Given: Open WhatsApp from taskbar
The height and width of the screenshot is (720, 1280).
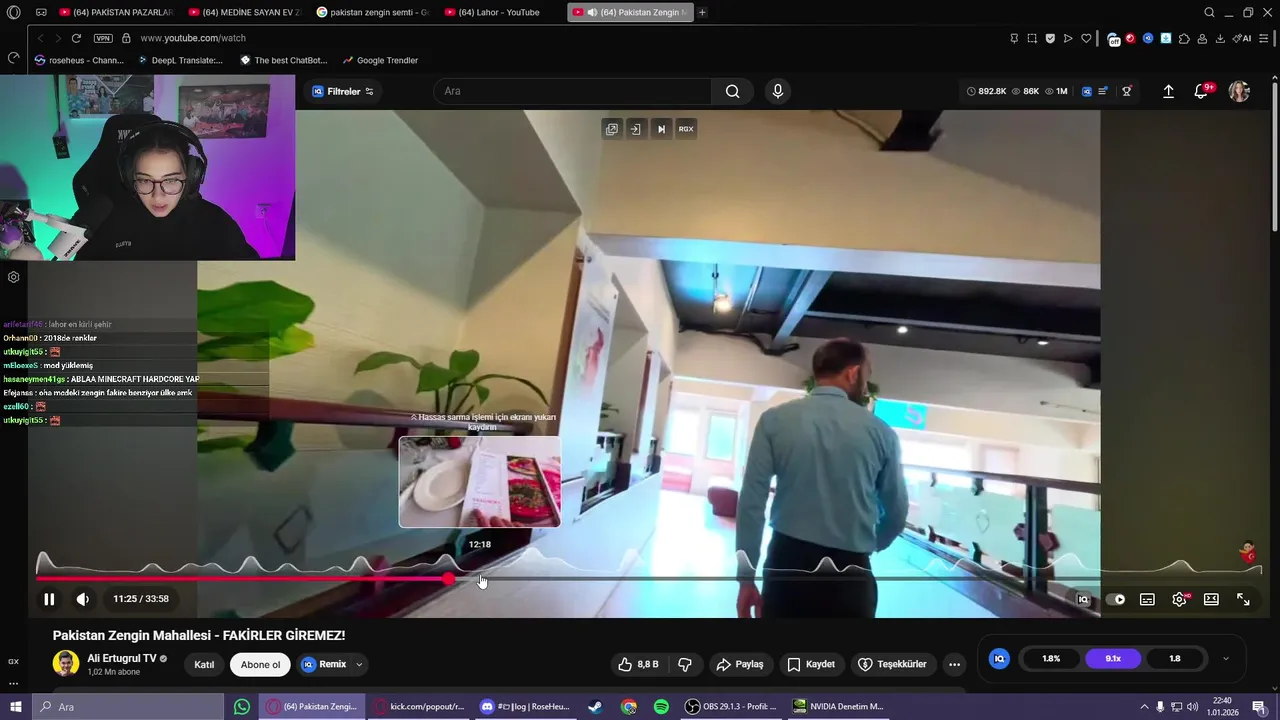Looking at the screenshot, I should click(241, 707).
